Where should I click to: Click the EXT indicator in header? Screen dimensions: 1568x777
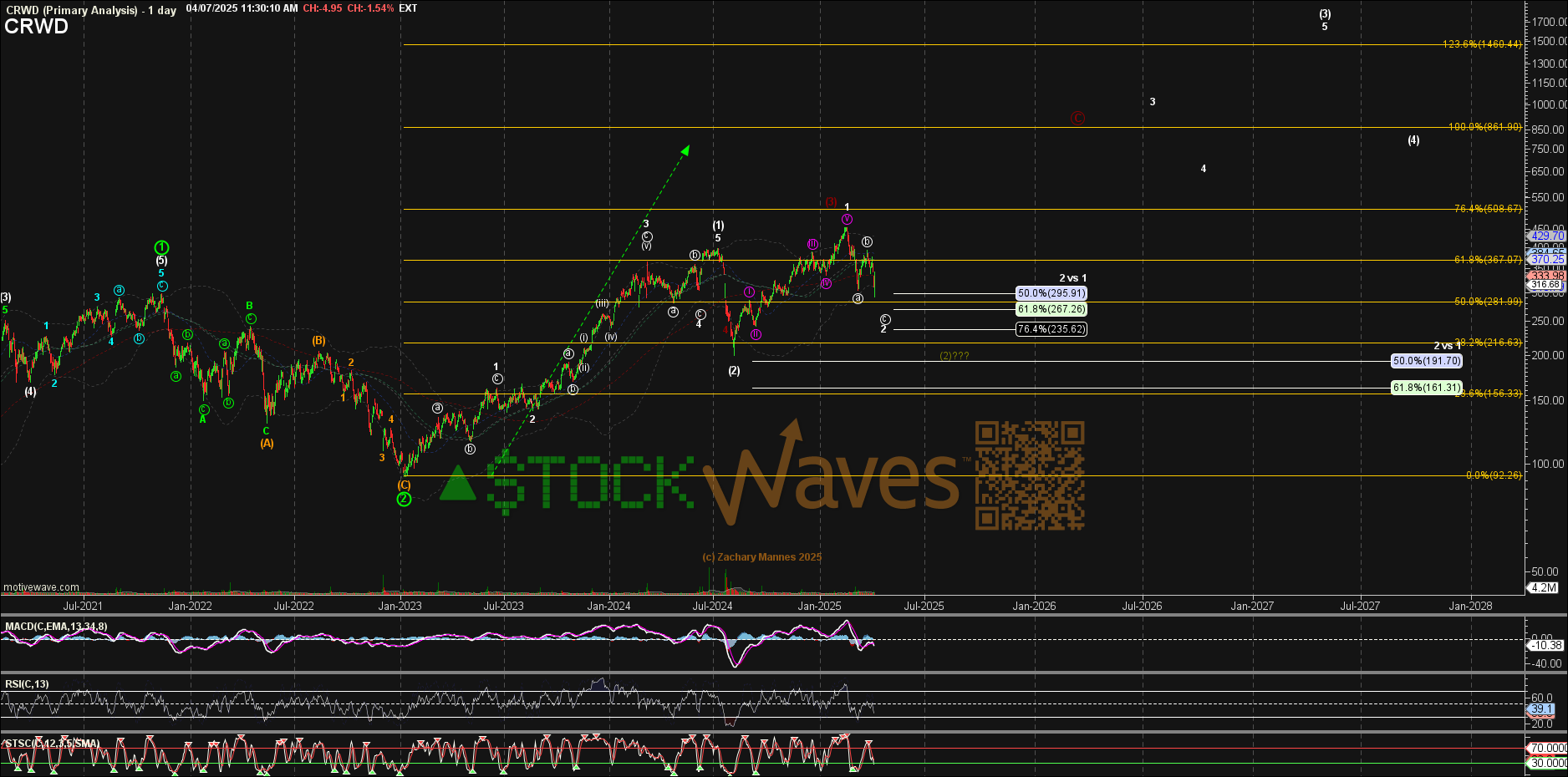[x=408, y=8]
